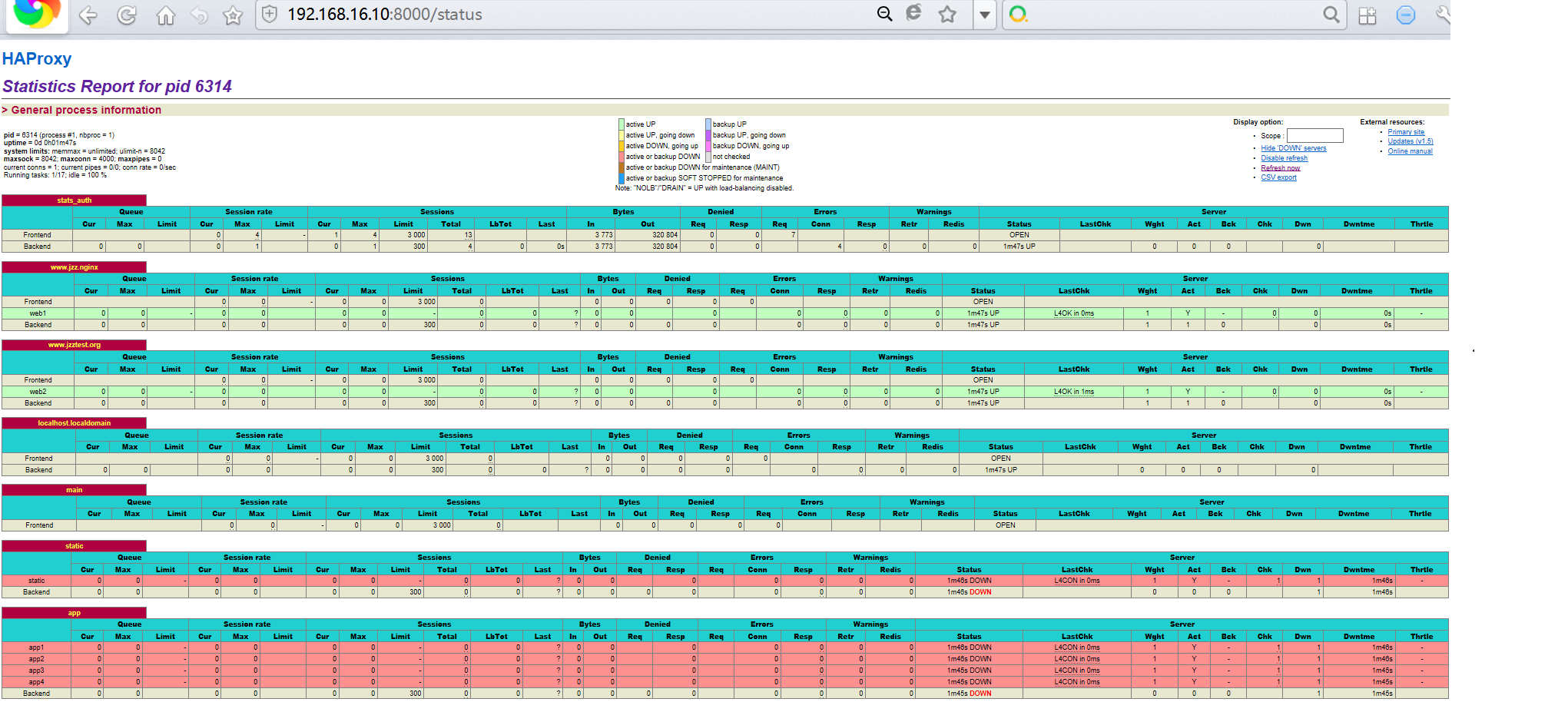
Task: Open the extensions grid icon
Action: point(1367,15)
